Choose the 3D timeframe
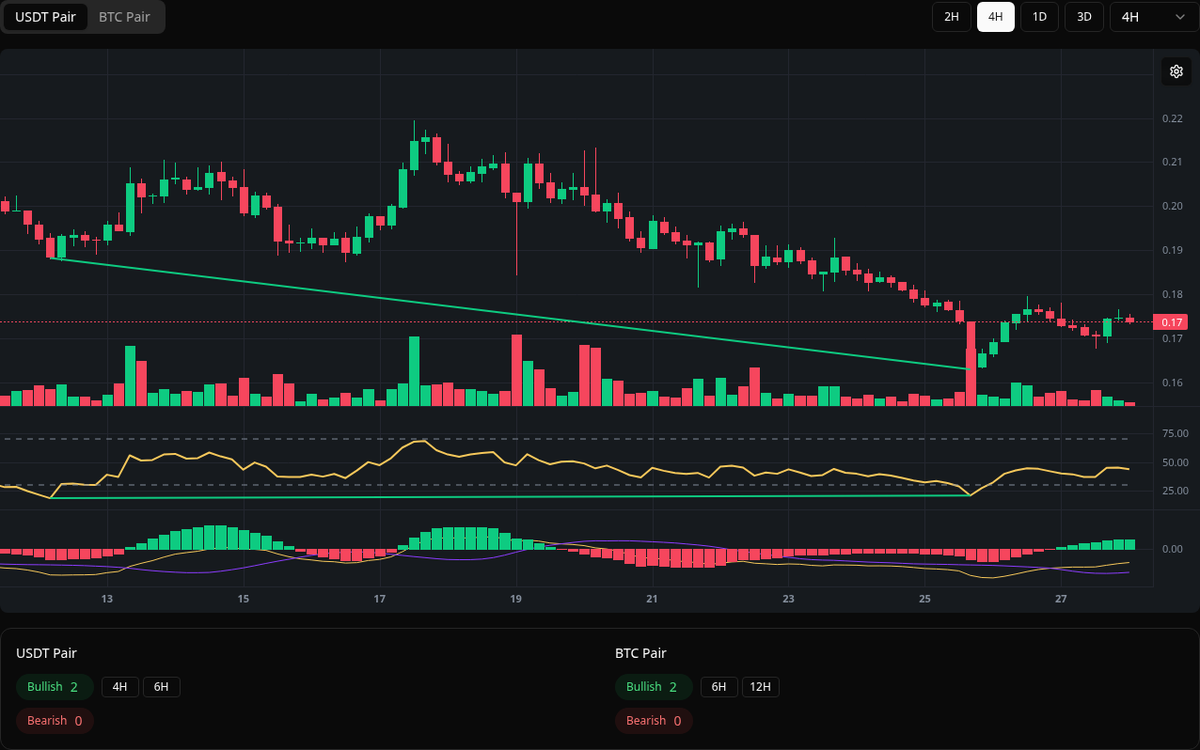This screenshot has height=750, width=1200. point(1083,17)
